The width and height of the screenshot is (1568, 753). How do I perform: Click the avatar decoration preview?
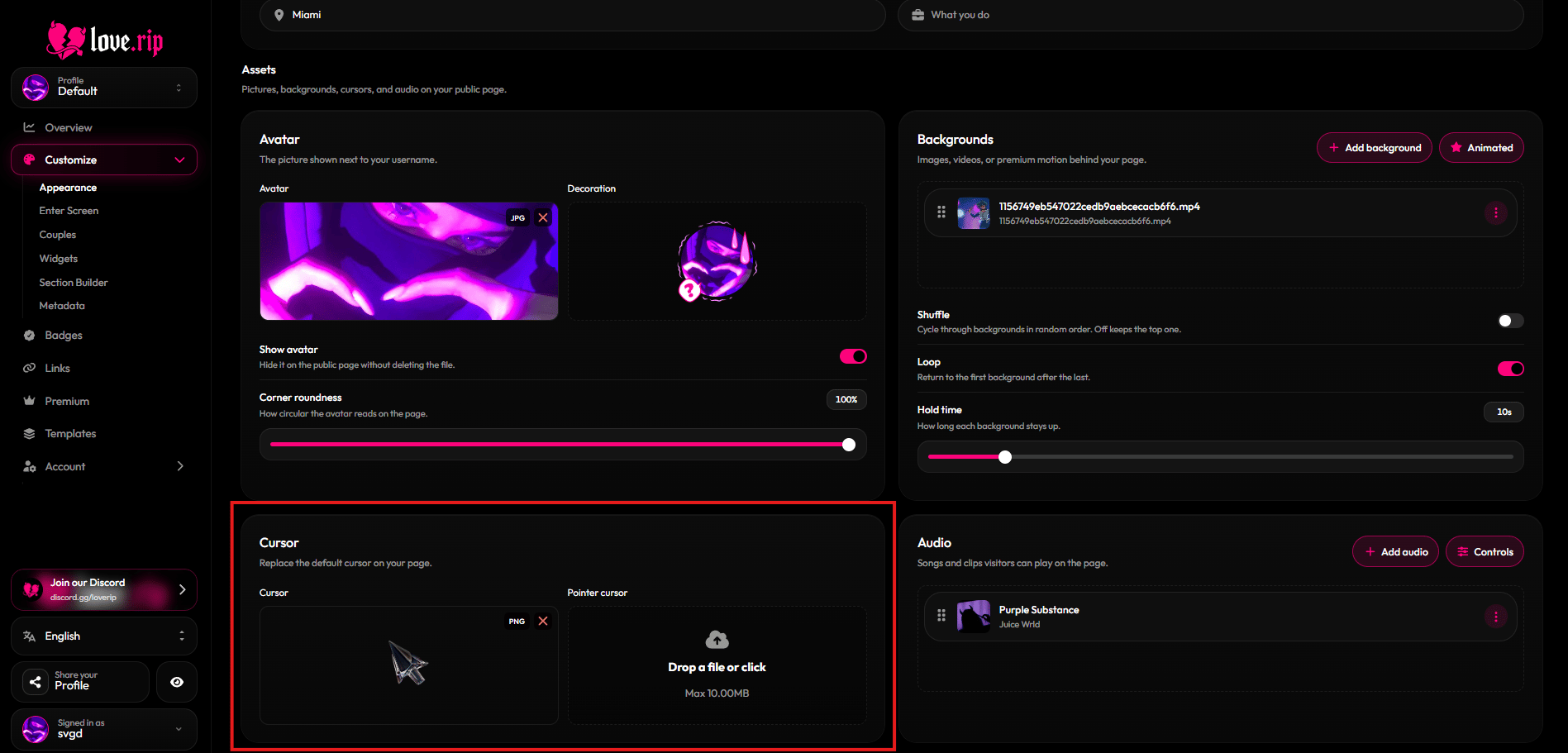pyautogui.click(x=717, y=261)
